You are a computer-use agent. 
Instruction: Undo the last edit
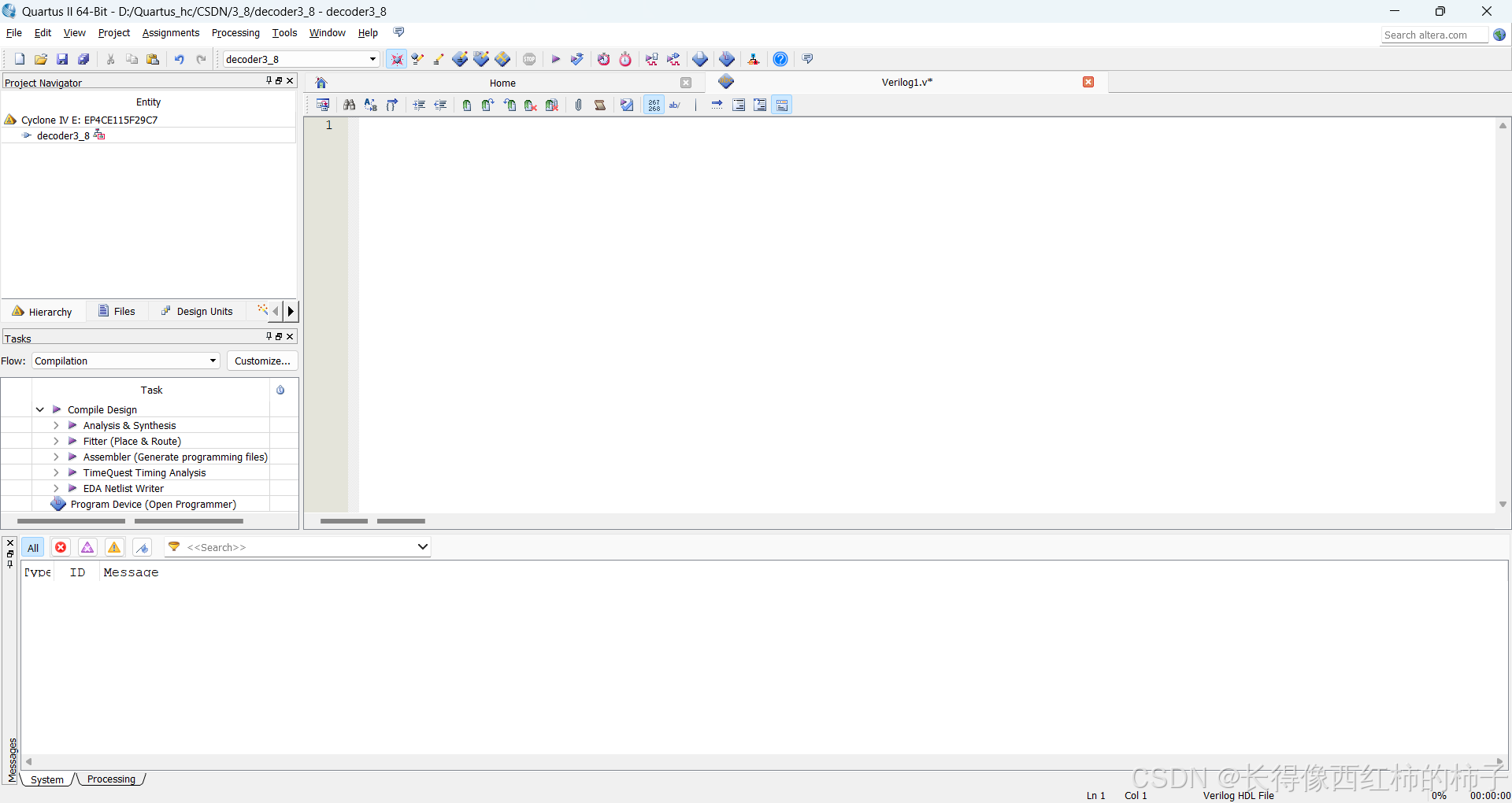(180, 59)
